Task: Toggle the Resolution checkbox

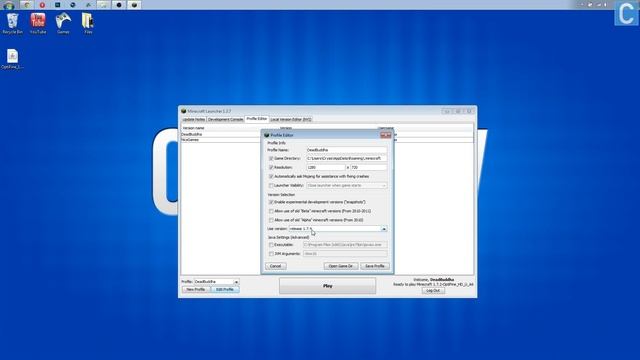Action: pos(271,167)
